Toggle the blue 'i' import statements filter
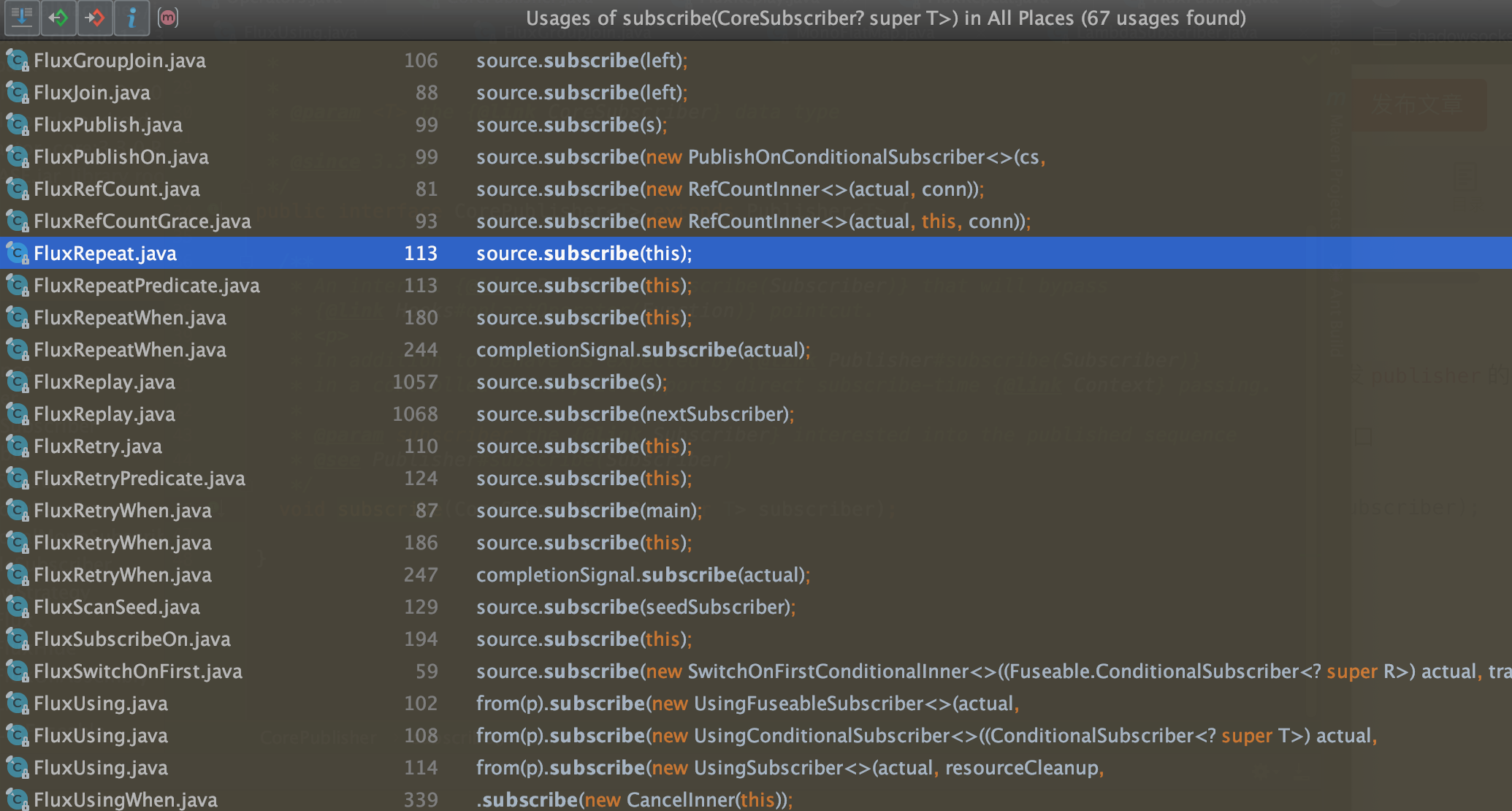This screenshot has height=811, width=1512. [131, 18]
